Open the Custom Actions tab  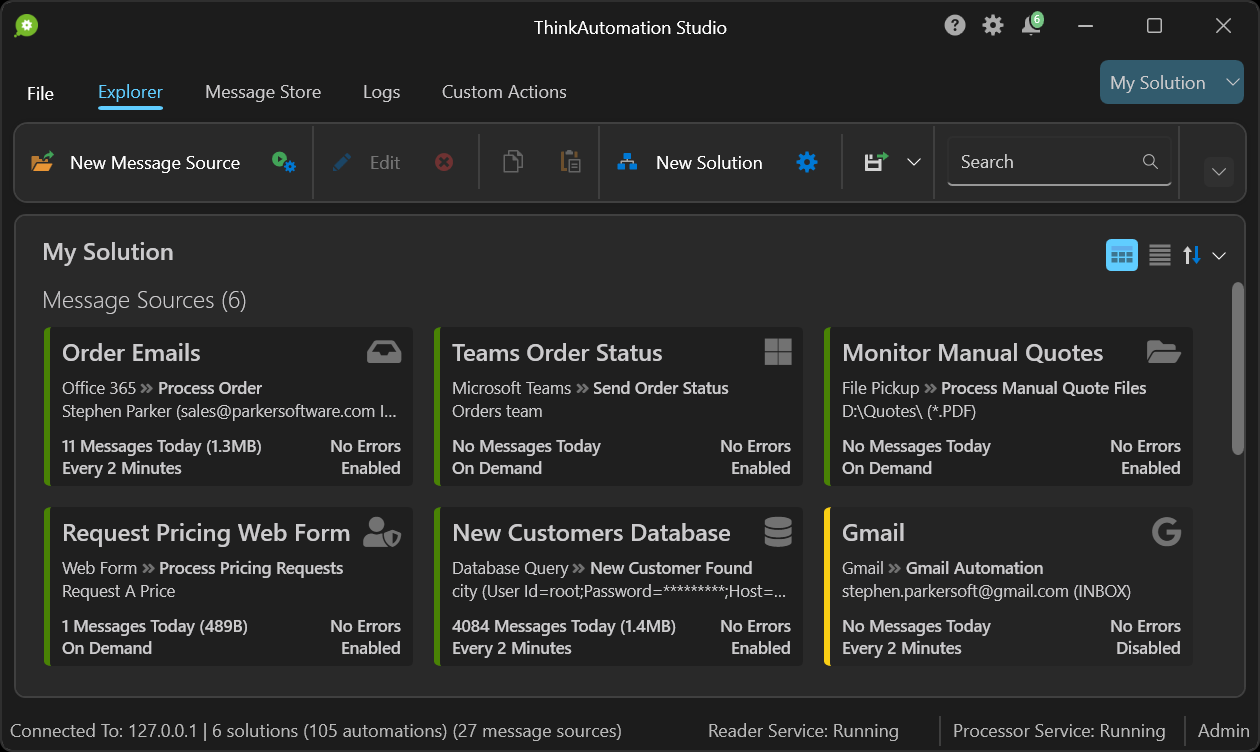504,92
